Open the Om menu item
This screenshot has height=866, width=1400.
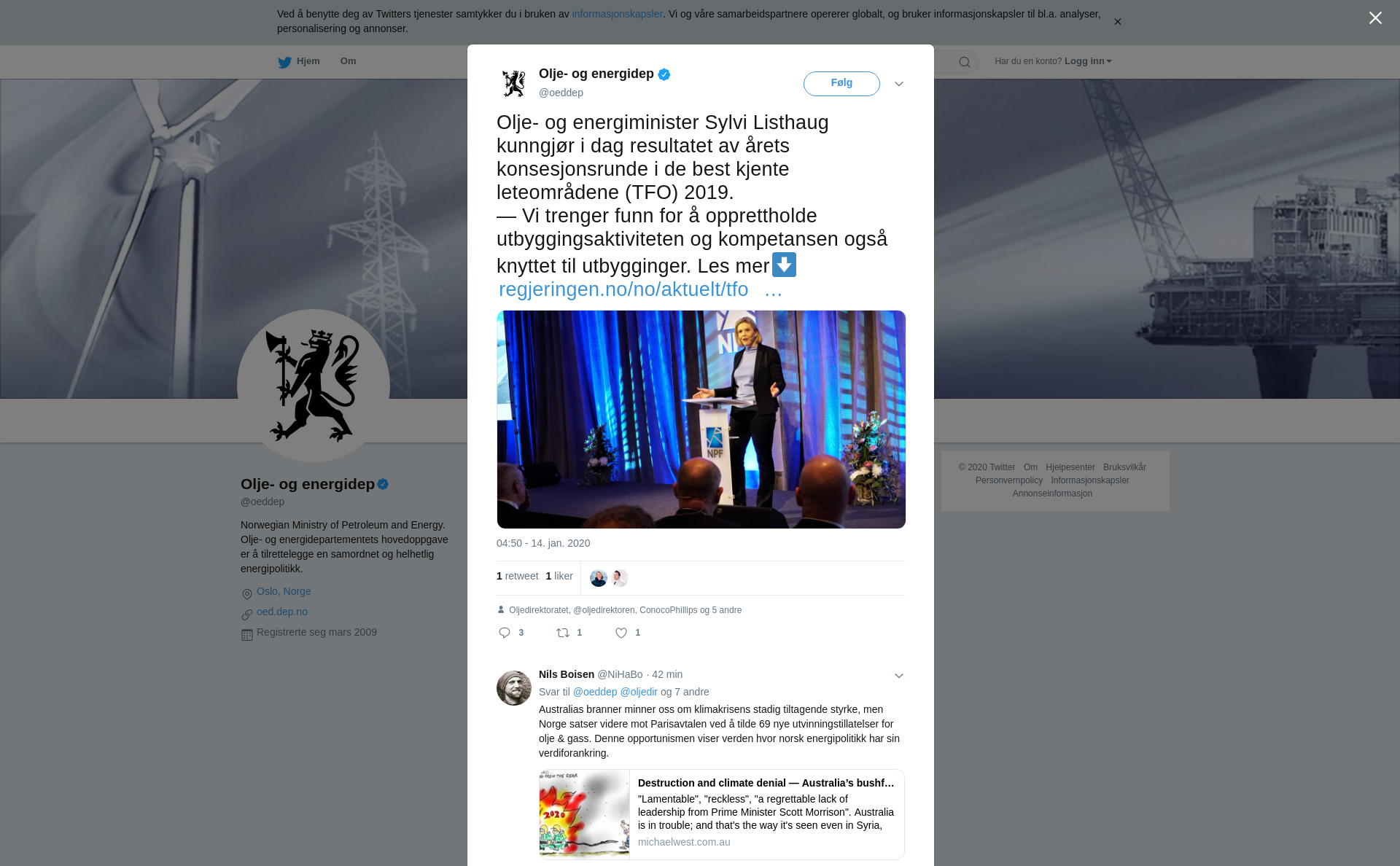348,61
